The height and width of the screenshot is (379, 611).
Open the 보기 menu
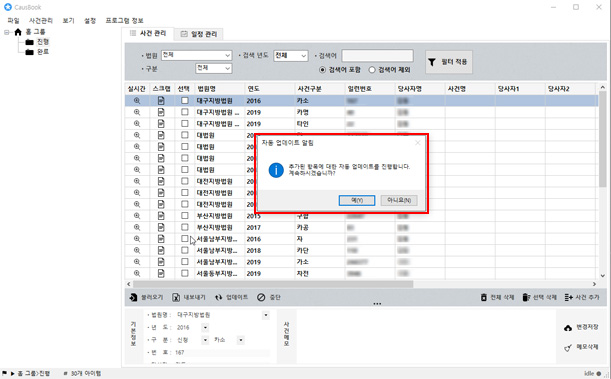[x=68, y=20]
